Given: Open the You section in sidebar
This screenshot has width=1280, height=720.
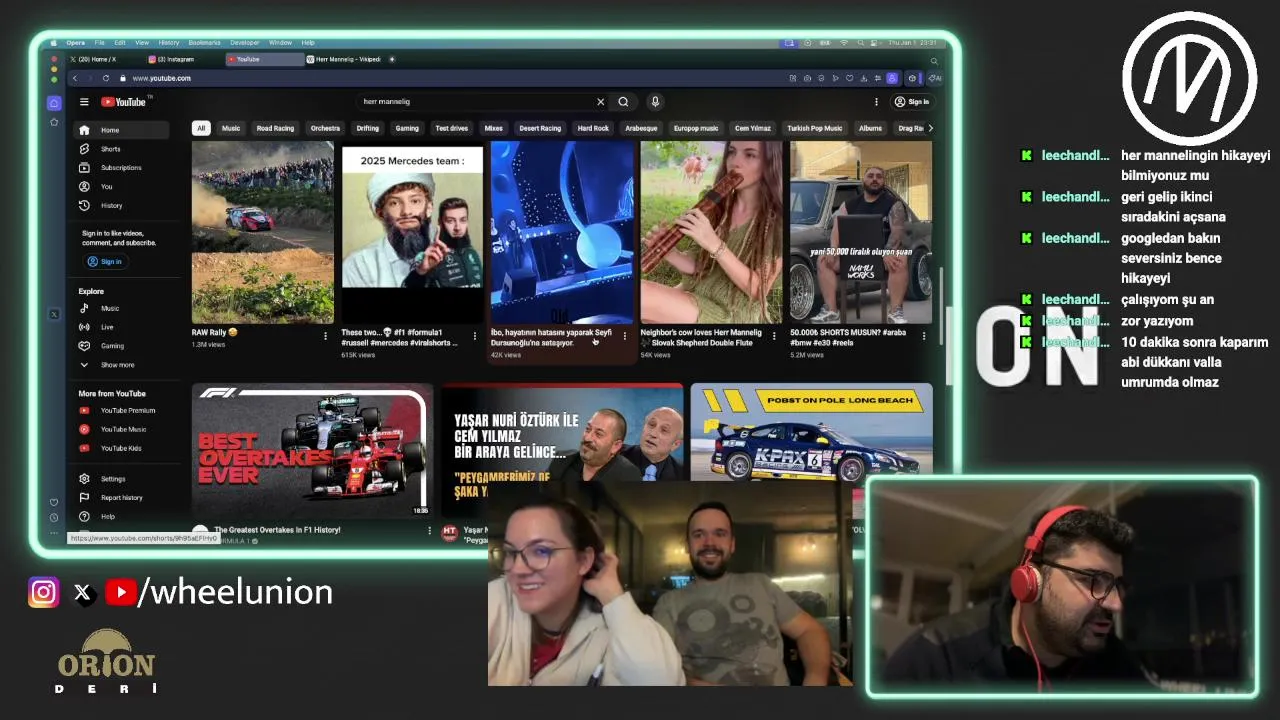Looking at the screenshot, I should pos(120,187).
